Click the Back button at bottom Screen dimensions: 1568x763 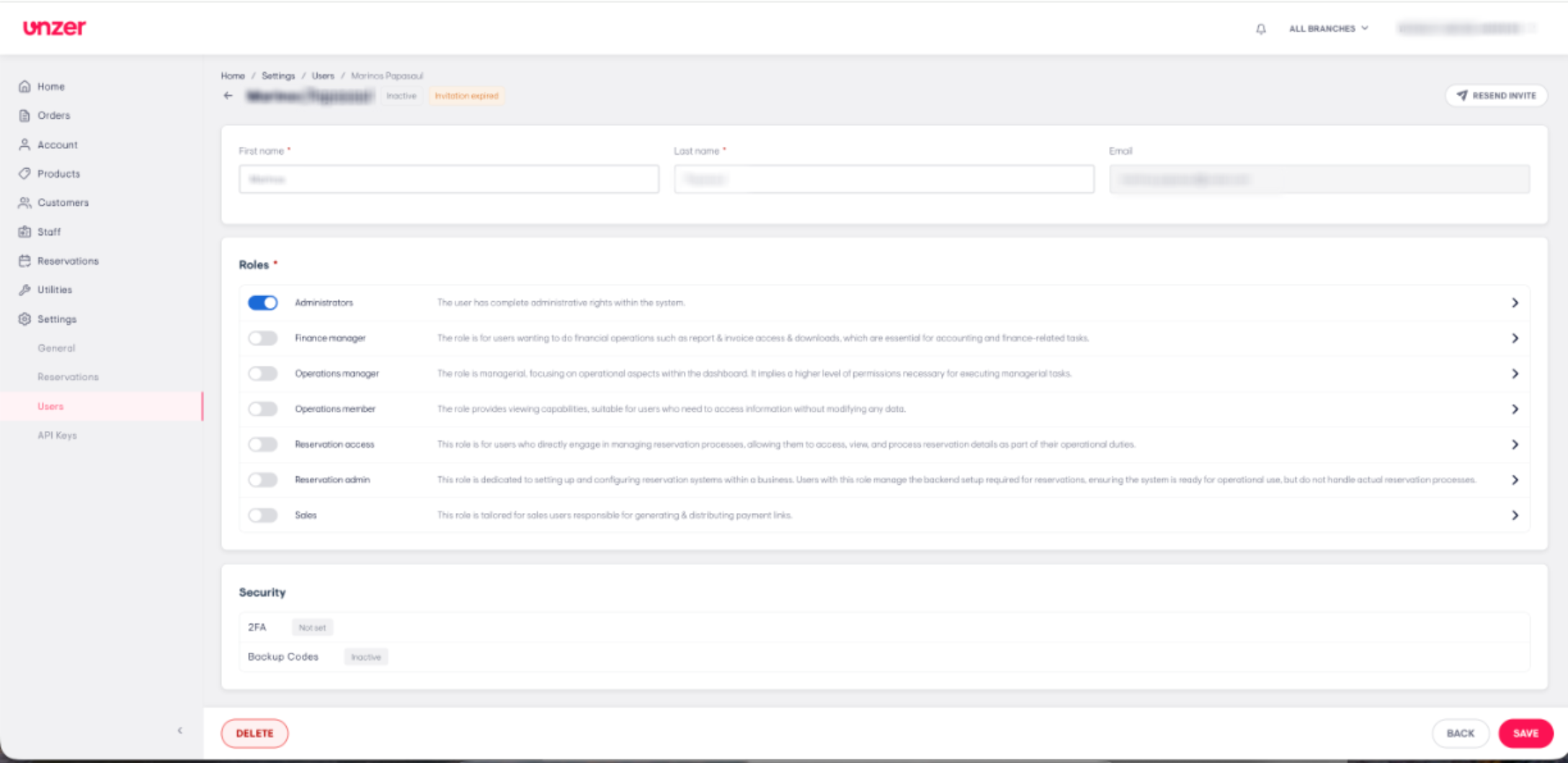(1460, 733)
